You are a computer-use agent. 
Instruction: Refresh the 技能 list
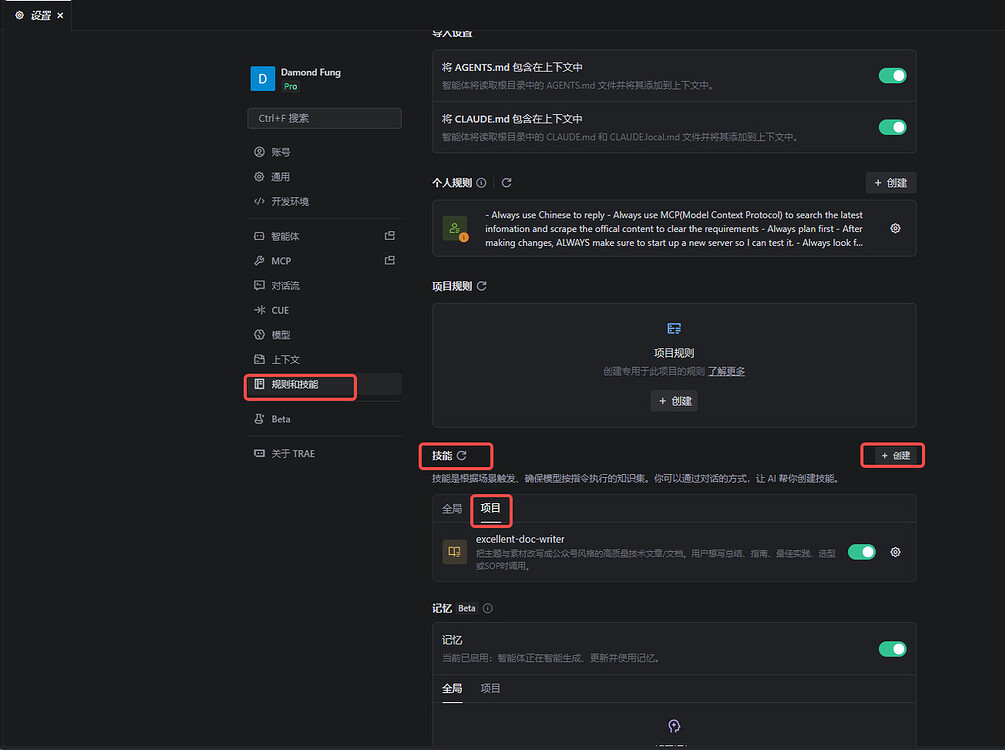(461, 455)
